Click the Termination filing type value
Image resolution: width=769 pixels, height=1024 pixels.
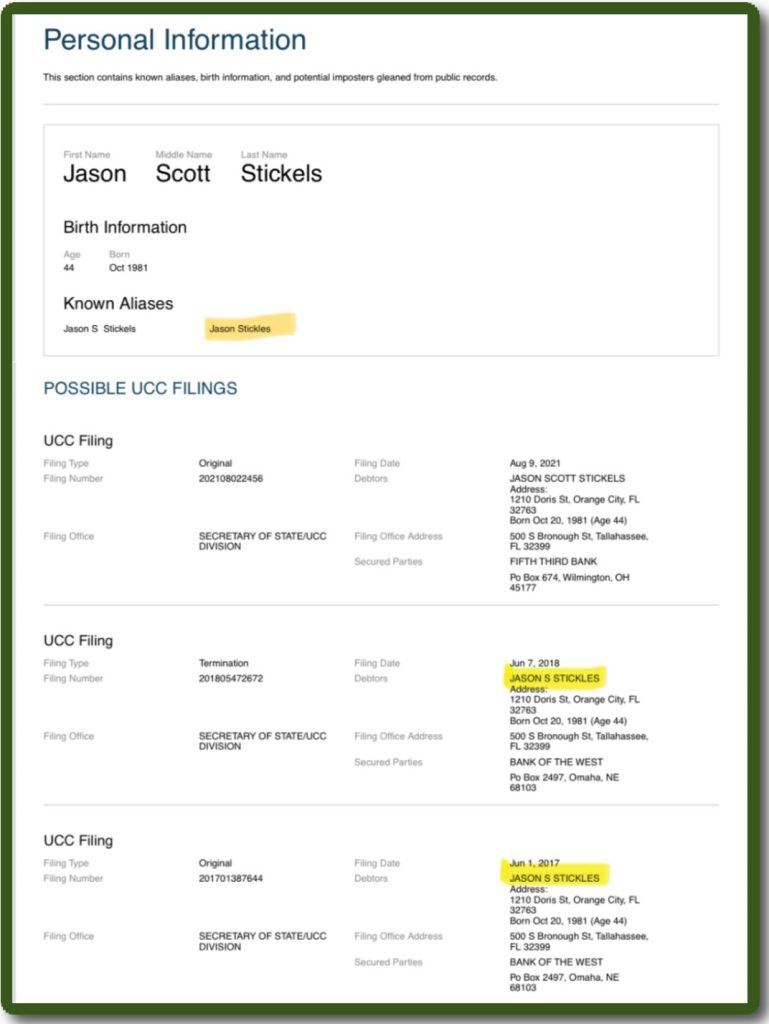223,663
